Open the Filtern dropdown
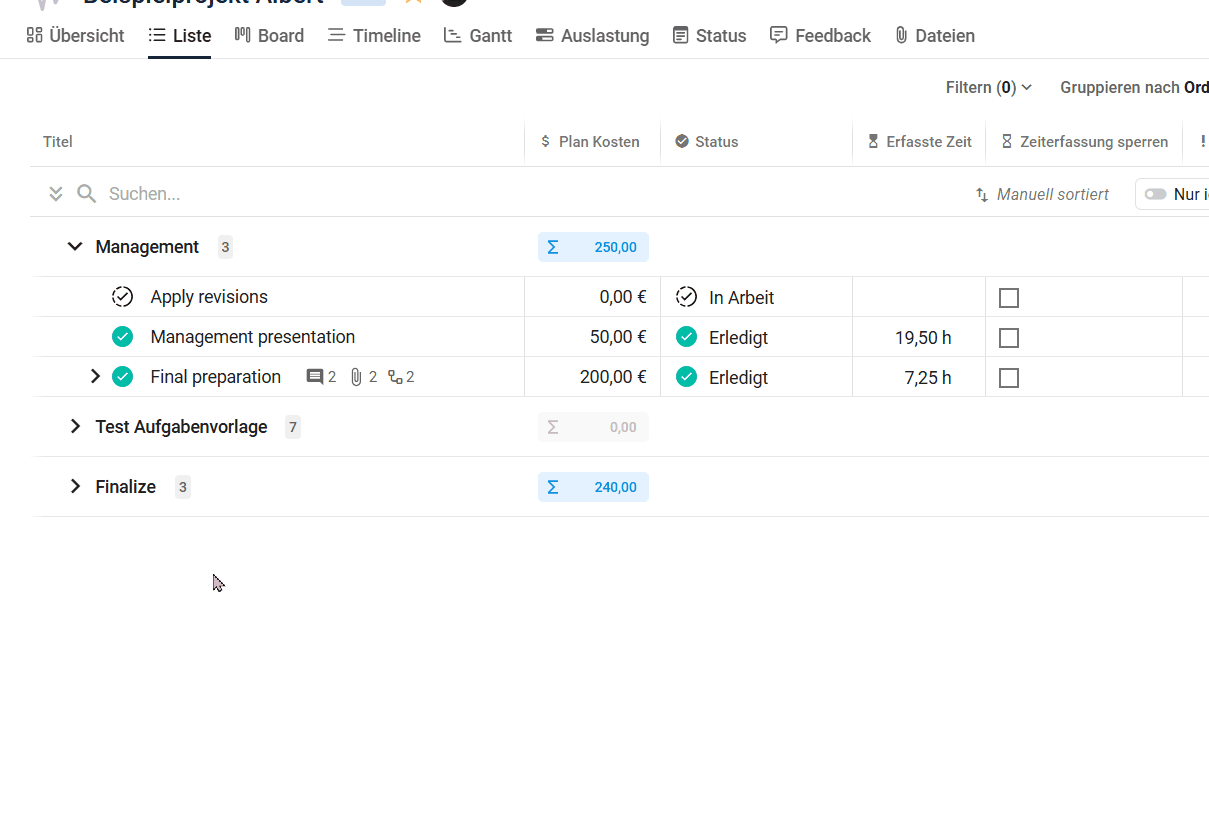Image resolution: width=1209 pixels, height=836 pixels. 988,88
